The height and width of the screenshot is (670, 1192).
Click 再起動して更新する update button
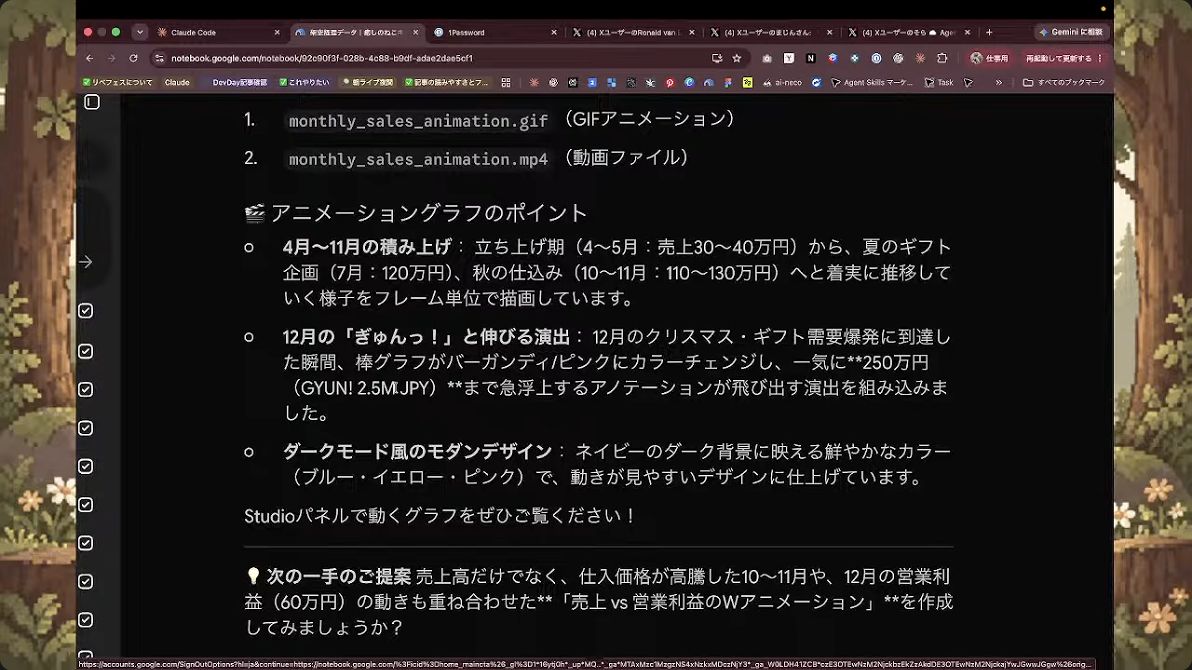[x=1058, y=58]
